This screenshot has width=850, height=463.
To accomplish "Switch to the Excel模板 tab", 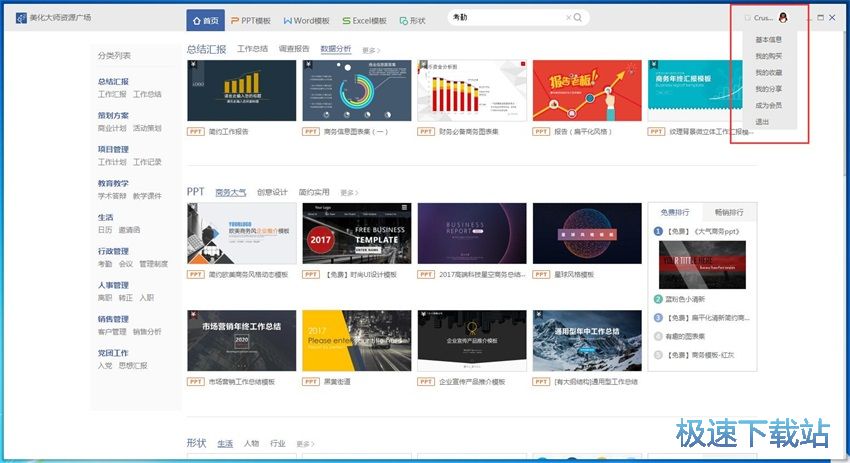I will pyautogui.click(x=364, y=21).
